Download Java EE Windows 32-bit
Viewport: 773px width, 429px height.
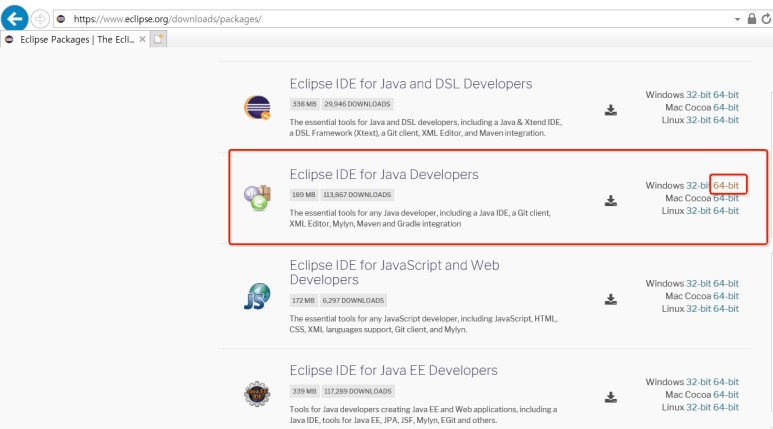click(698, 382)
